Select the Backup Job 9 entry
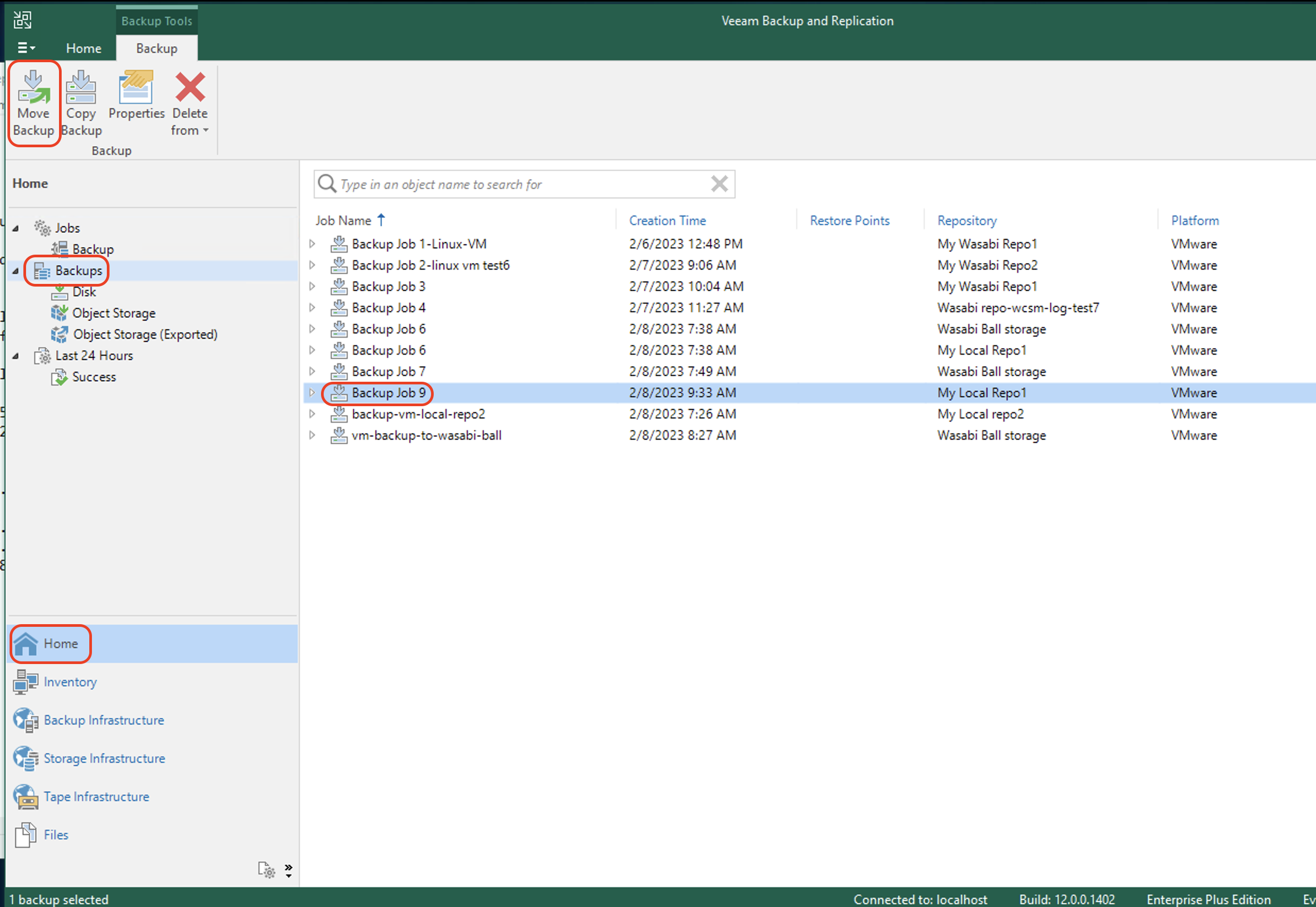Screen dimensions: 1316x907 click(389, 393)
